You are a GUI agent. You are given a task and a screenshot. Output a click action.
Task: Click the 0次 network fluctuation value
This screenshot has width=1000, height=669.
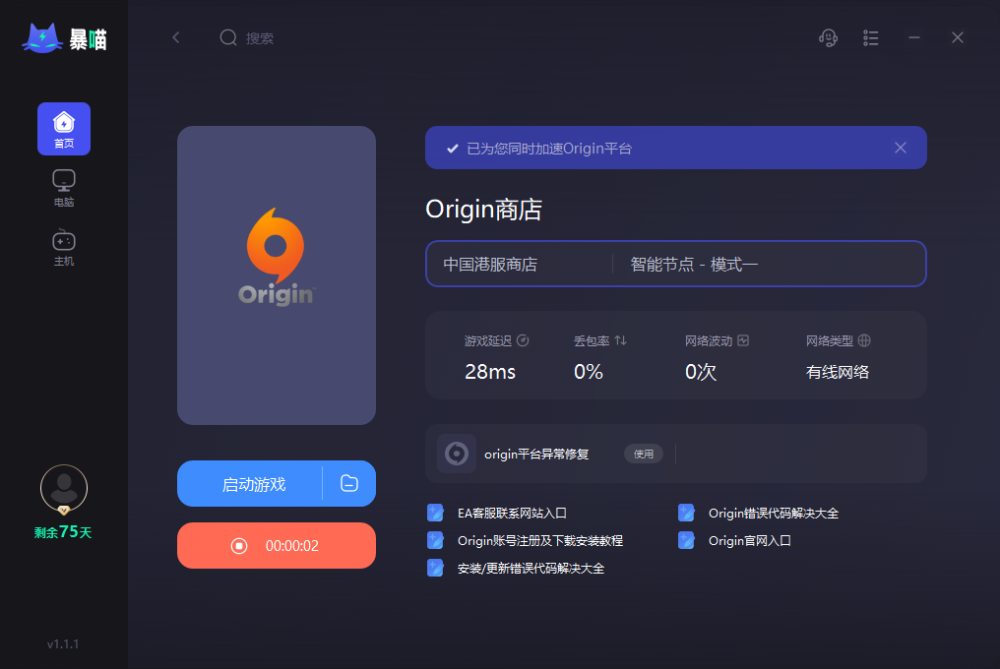[x=700, y=372]
